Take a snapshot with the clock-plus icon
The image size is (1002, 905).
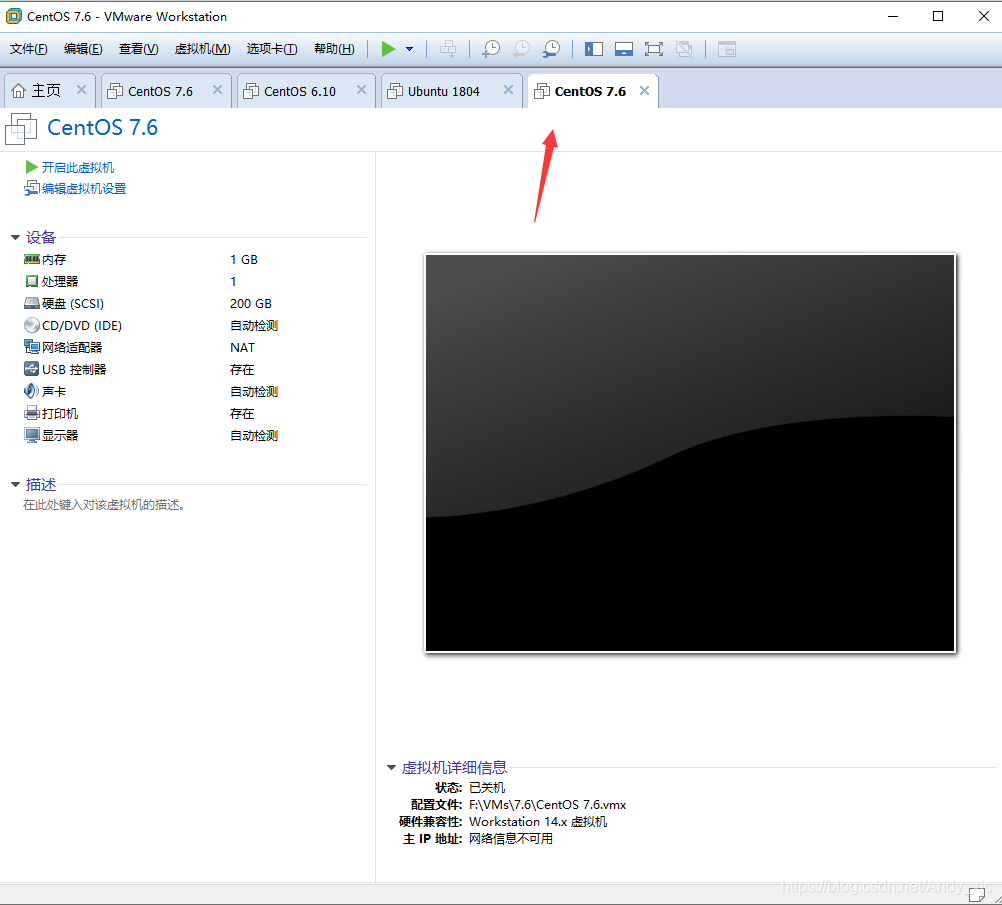tap(491, 49)
